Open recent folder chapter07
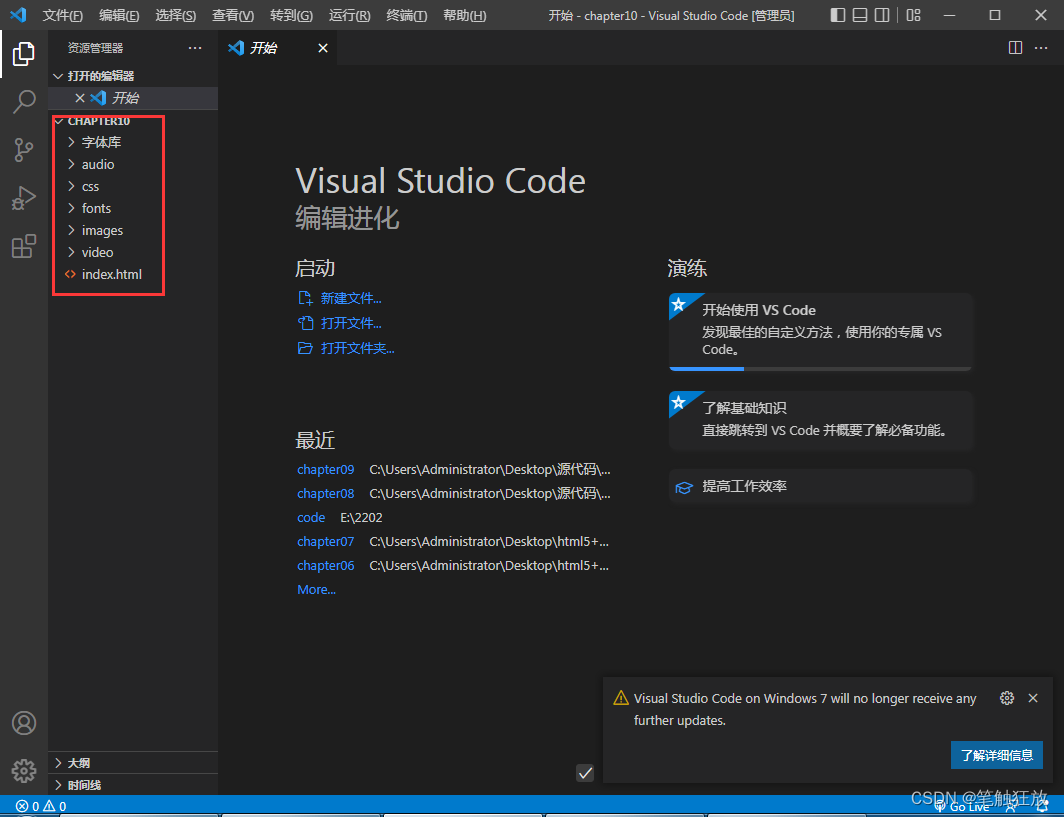 pos(326,542)
